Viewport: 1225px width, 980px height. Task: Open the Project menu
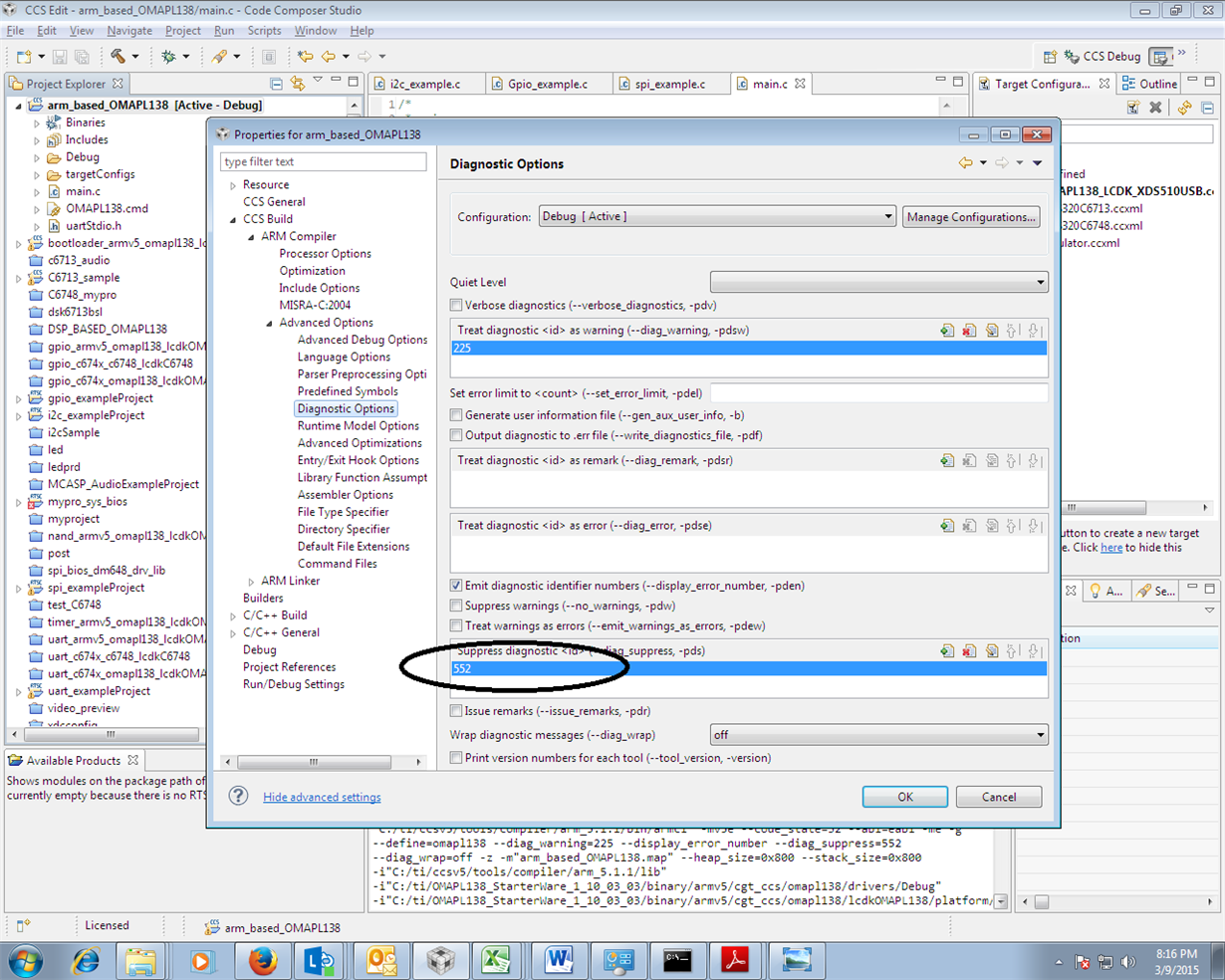pyautogui.click(x=182, y=31)
